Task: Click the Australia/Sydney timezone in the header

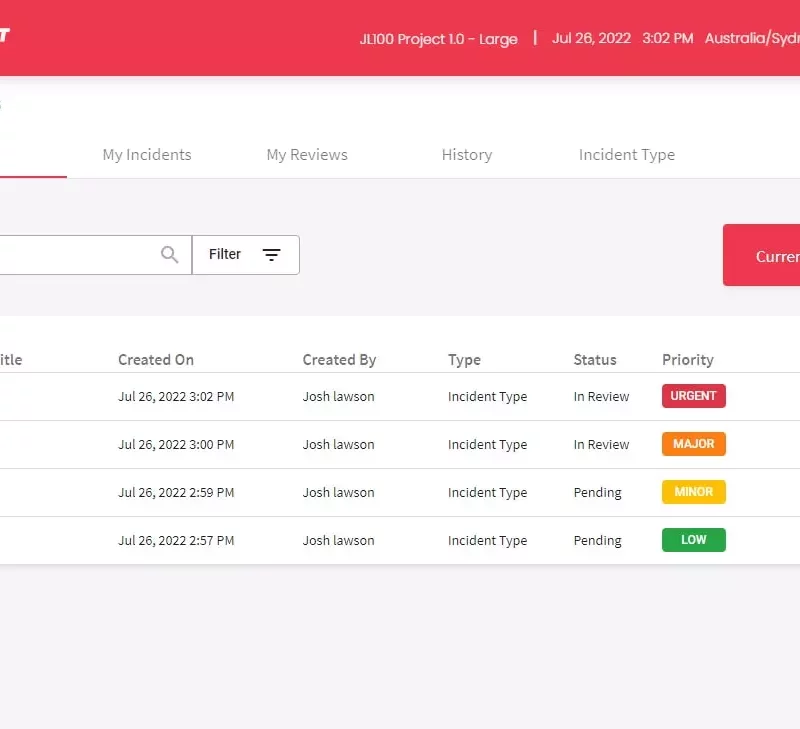Action: click(x=753, y=38)
